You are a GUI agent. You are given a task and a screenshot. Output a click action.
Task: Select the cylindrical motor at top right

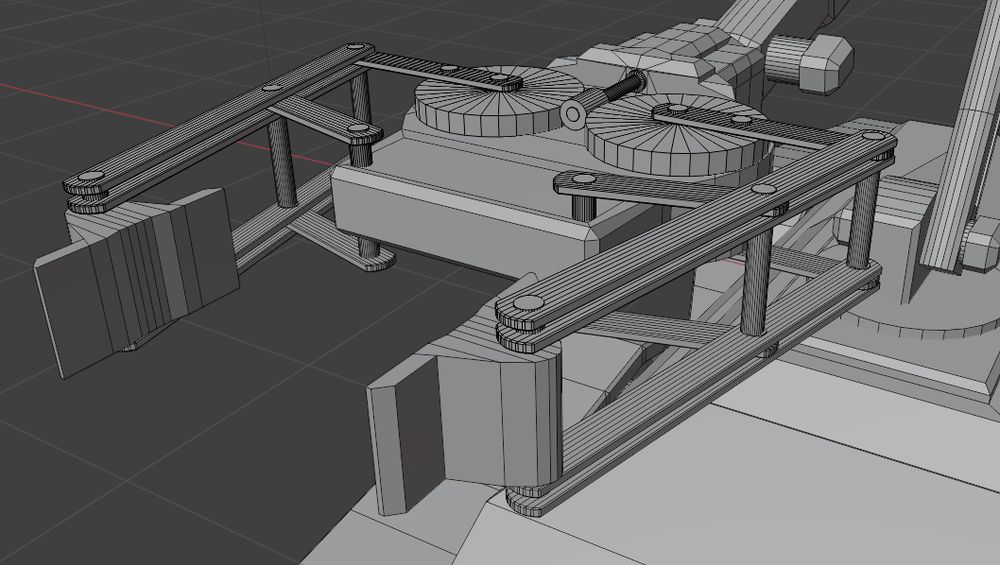point(809,62)
